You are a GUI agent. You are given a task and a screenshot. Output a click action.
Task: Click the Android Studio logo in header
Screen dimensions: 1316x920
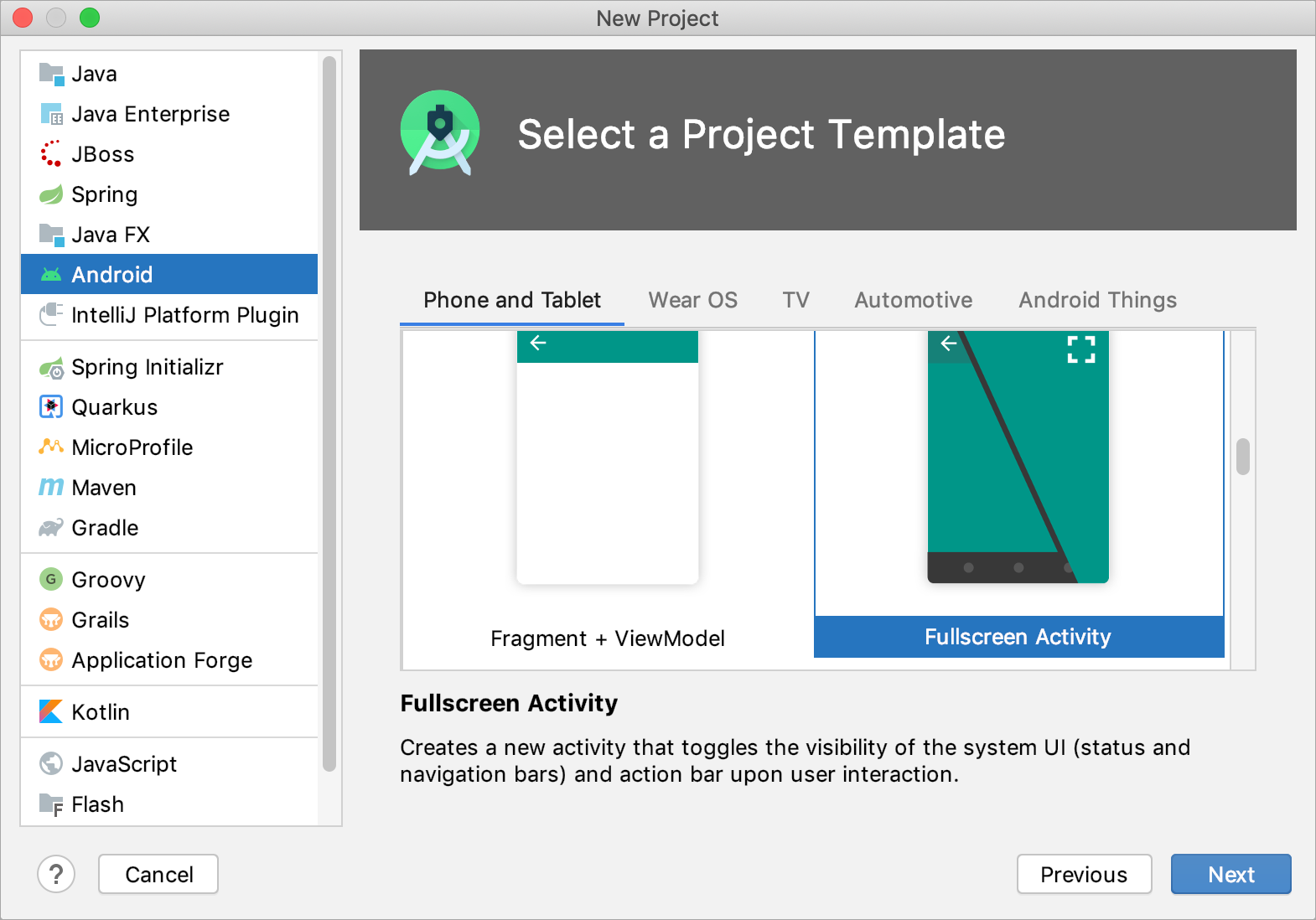pyautogui.click(x=440, y=132)
